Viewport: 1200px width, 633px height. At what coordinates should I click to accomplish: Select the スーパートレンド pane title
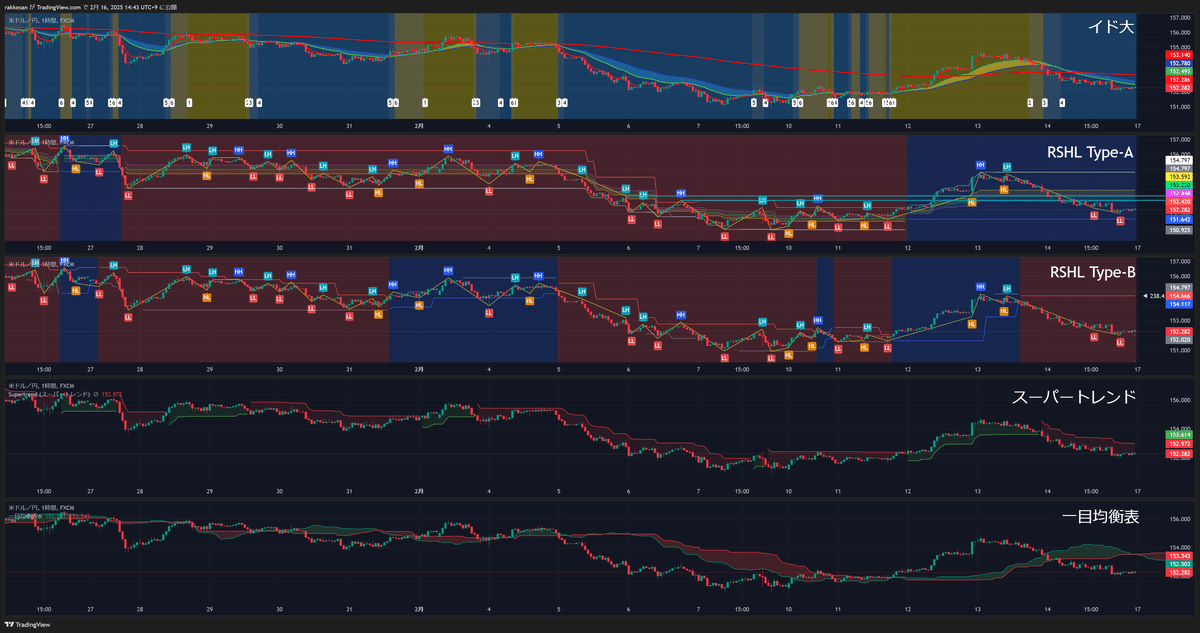coord(1074,397)
